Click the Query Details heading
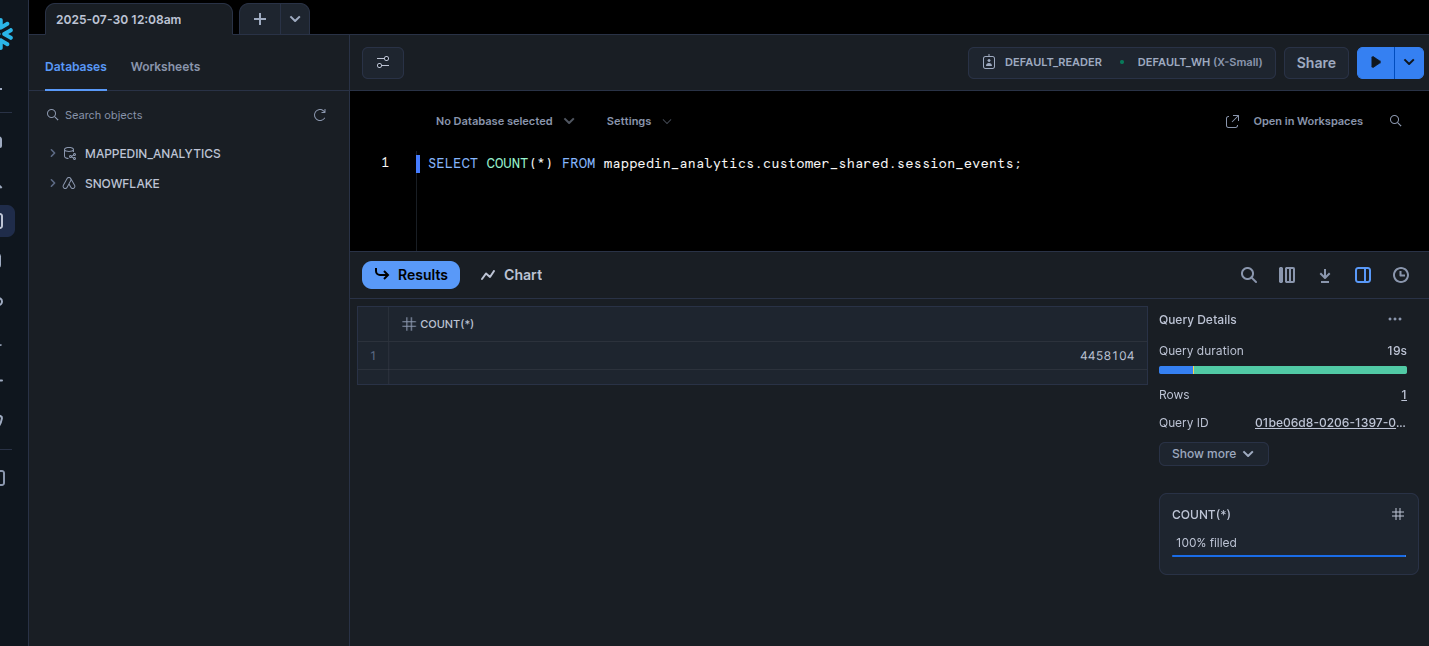Screen dimensions: 1429x646 (x=1198, y=320)
